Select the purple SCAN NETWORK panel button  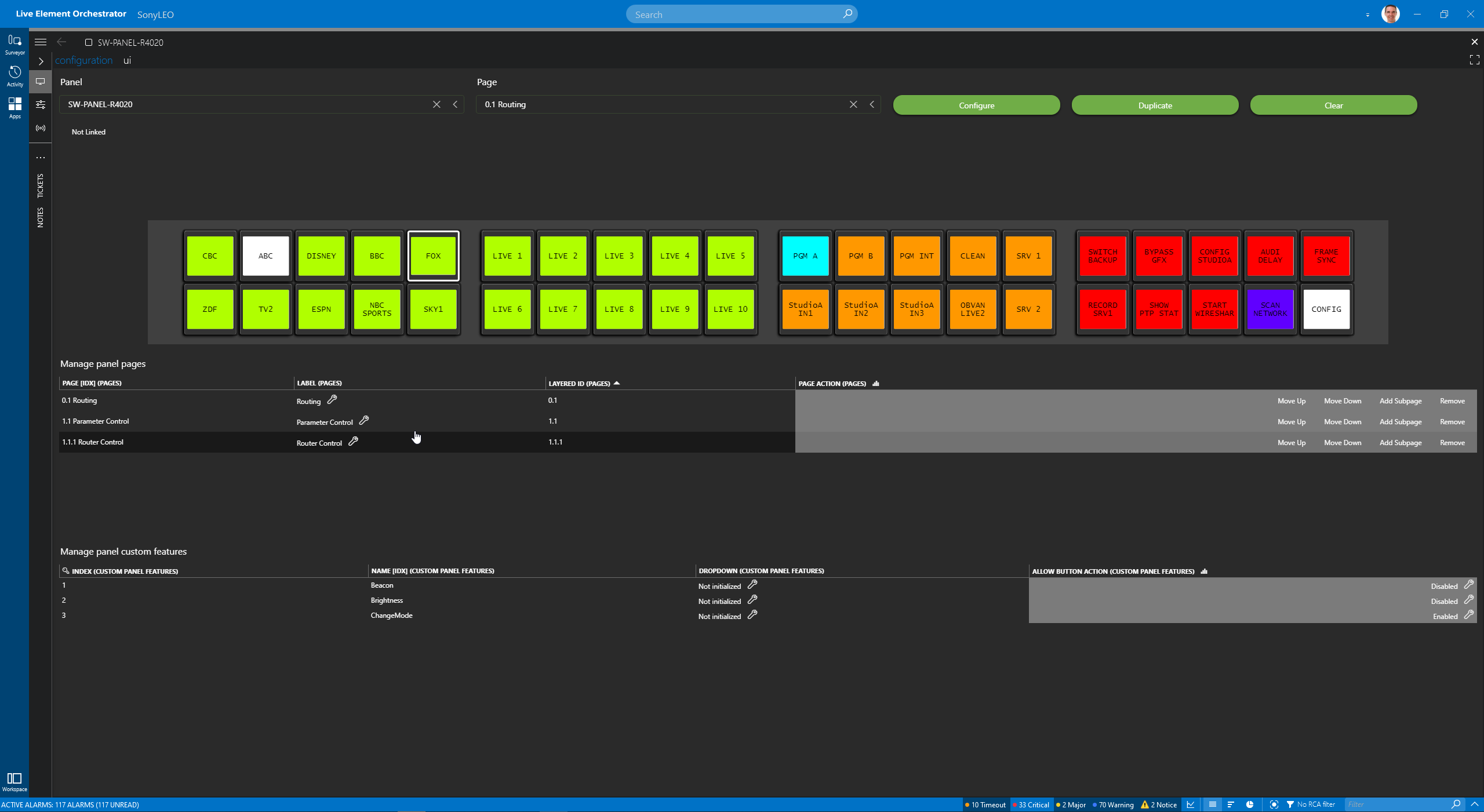point(1270,309)
